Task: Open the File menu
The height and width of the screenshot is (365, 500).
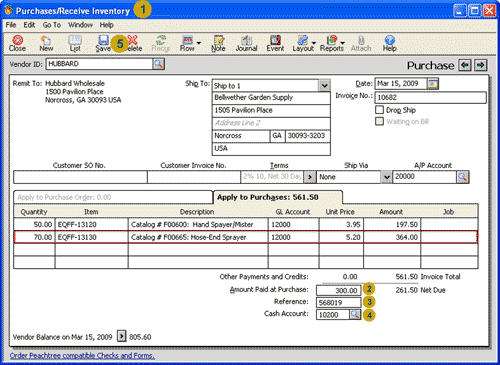Action: [11, 25]
